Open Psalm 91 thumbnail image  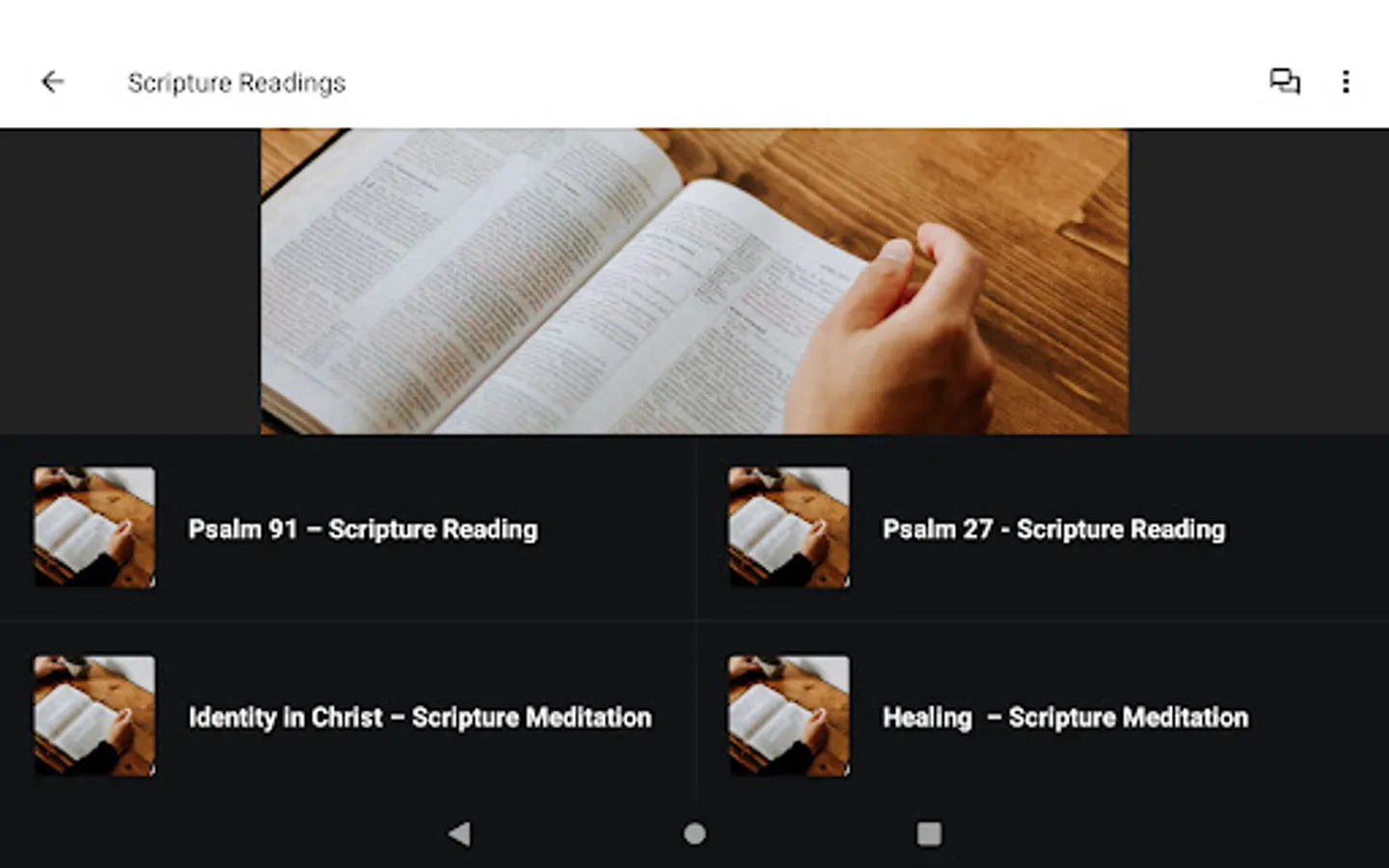click(x=95, y=528)
